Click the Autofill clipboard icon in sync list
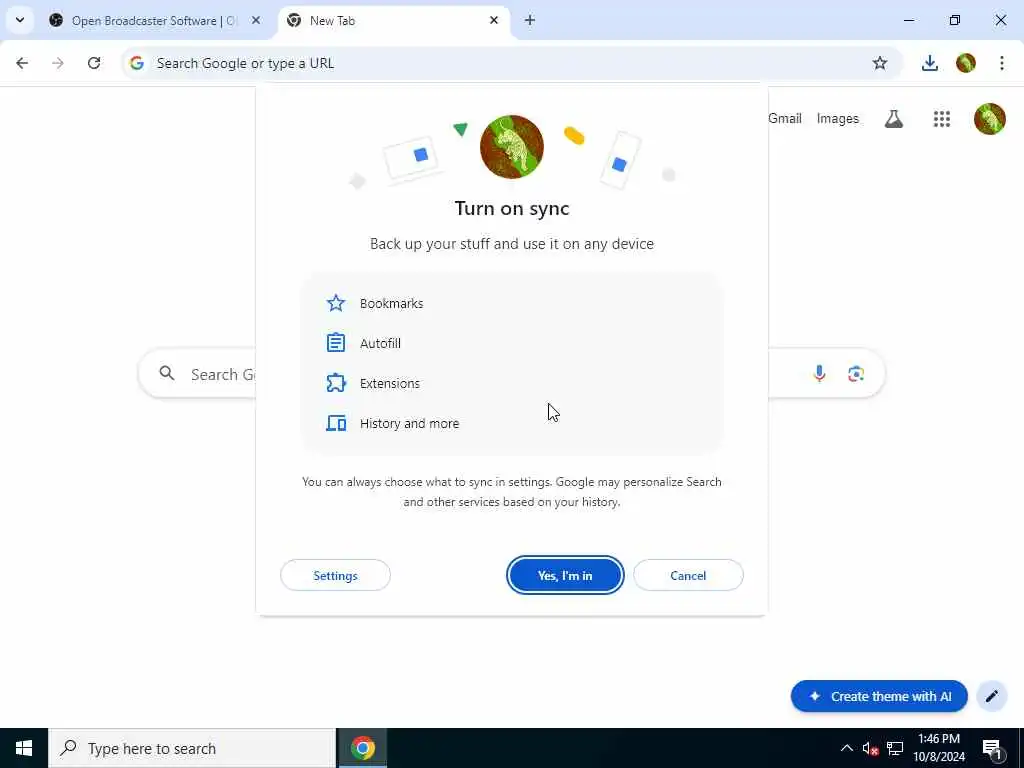Viewport: 1024px width, 768px height. tap(336, 343)
